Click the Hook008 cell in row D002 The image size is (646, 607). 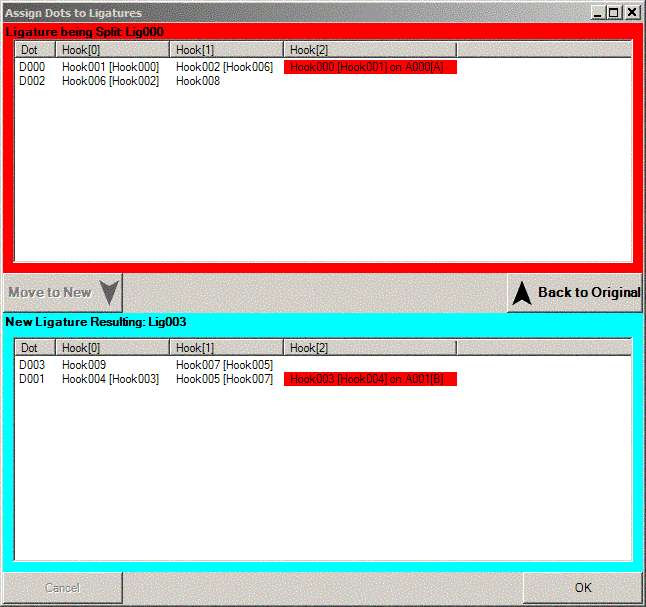click(198, 81)
